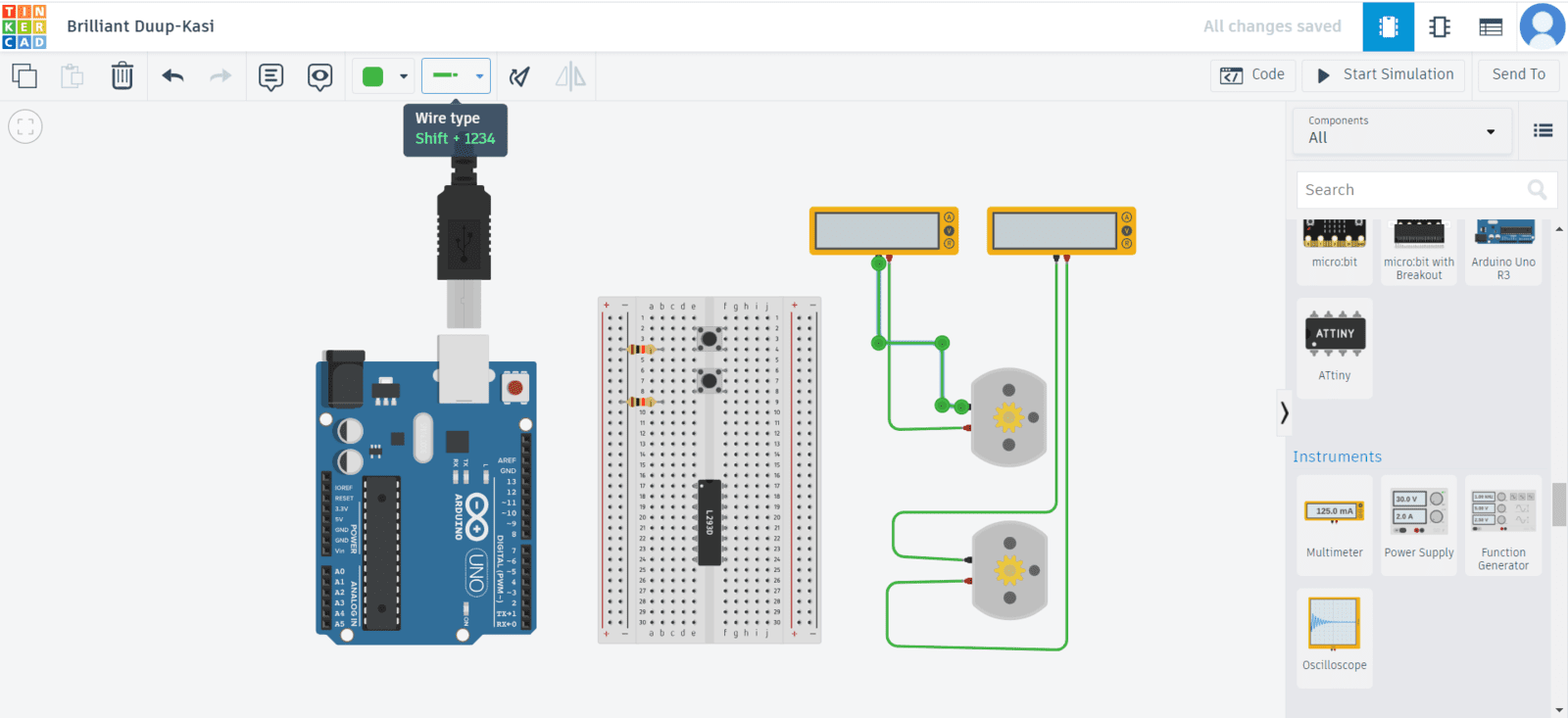Click the Copy icon in toolbar
This screenshot has width=1568, height=718.
coord(24,75)
